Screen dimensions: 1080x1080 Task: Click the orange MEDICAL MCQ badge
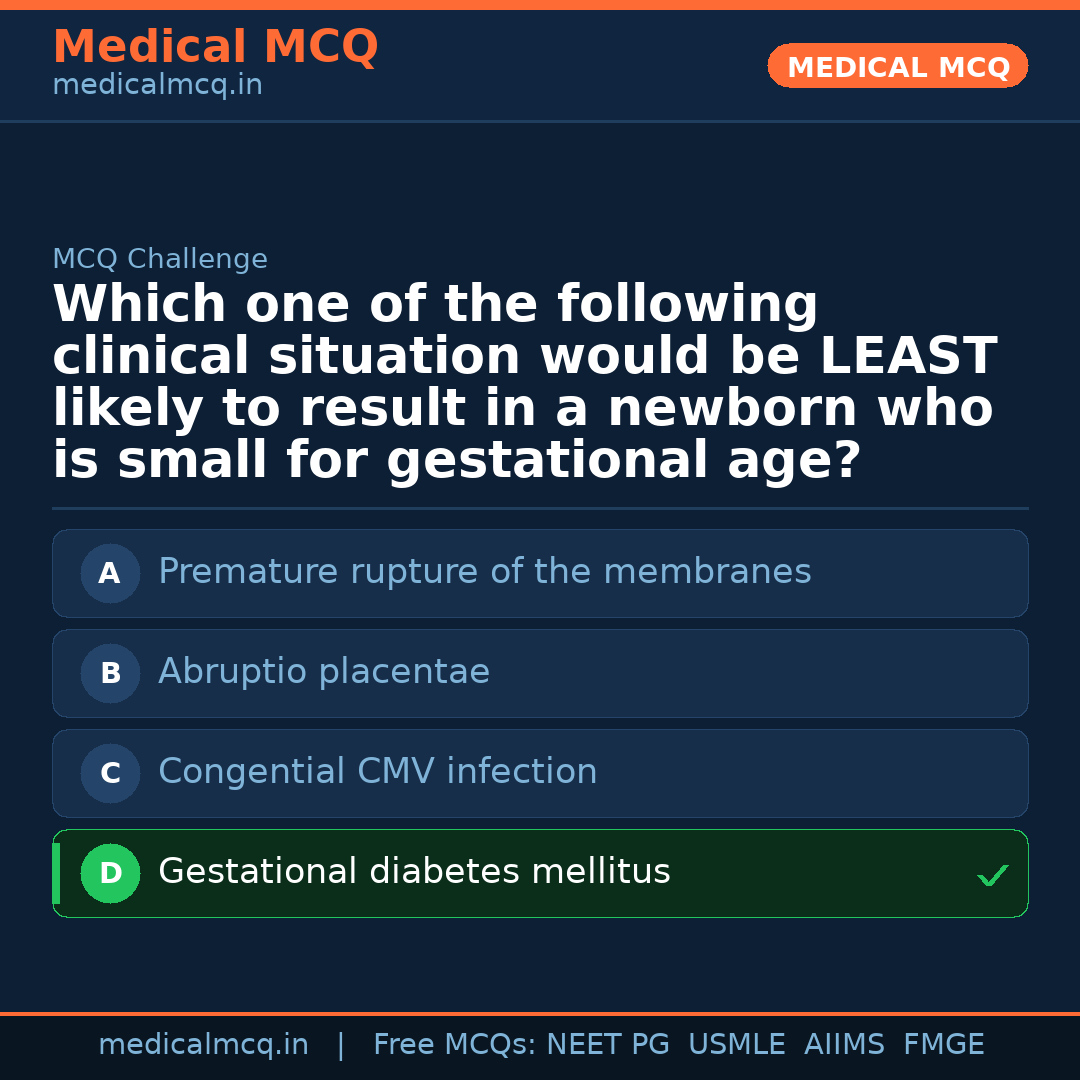click(897, 66)
